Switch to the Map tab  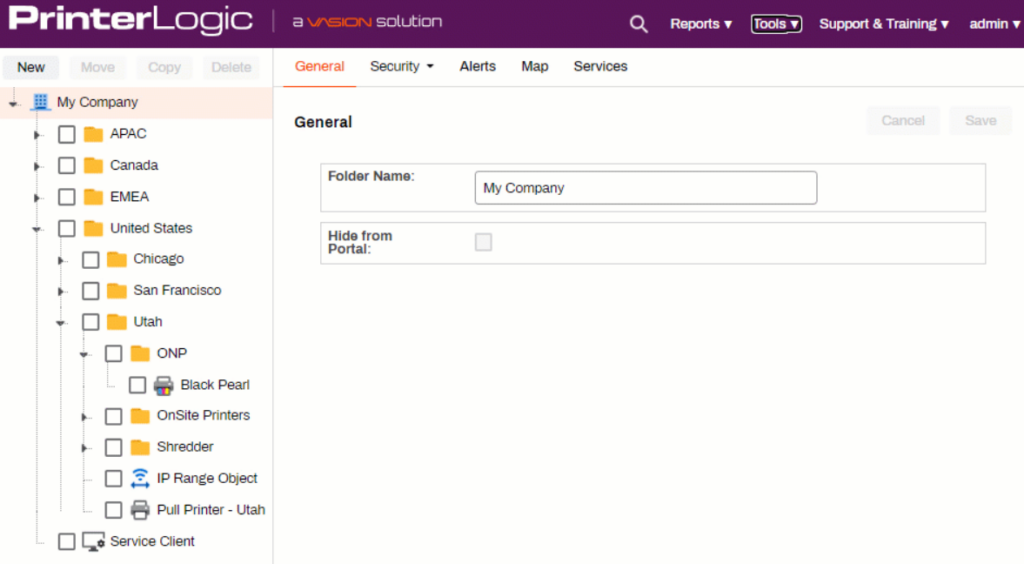pos(534,67)
